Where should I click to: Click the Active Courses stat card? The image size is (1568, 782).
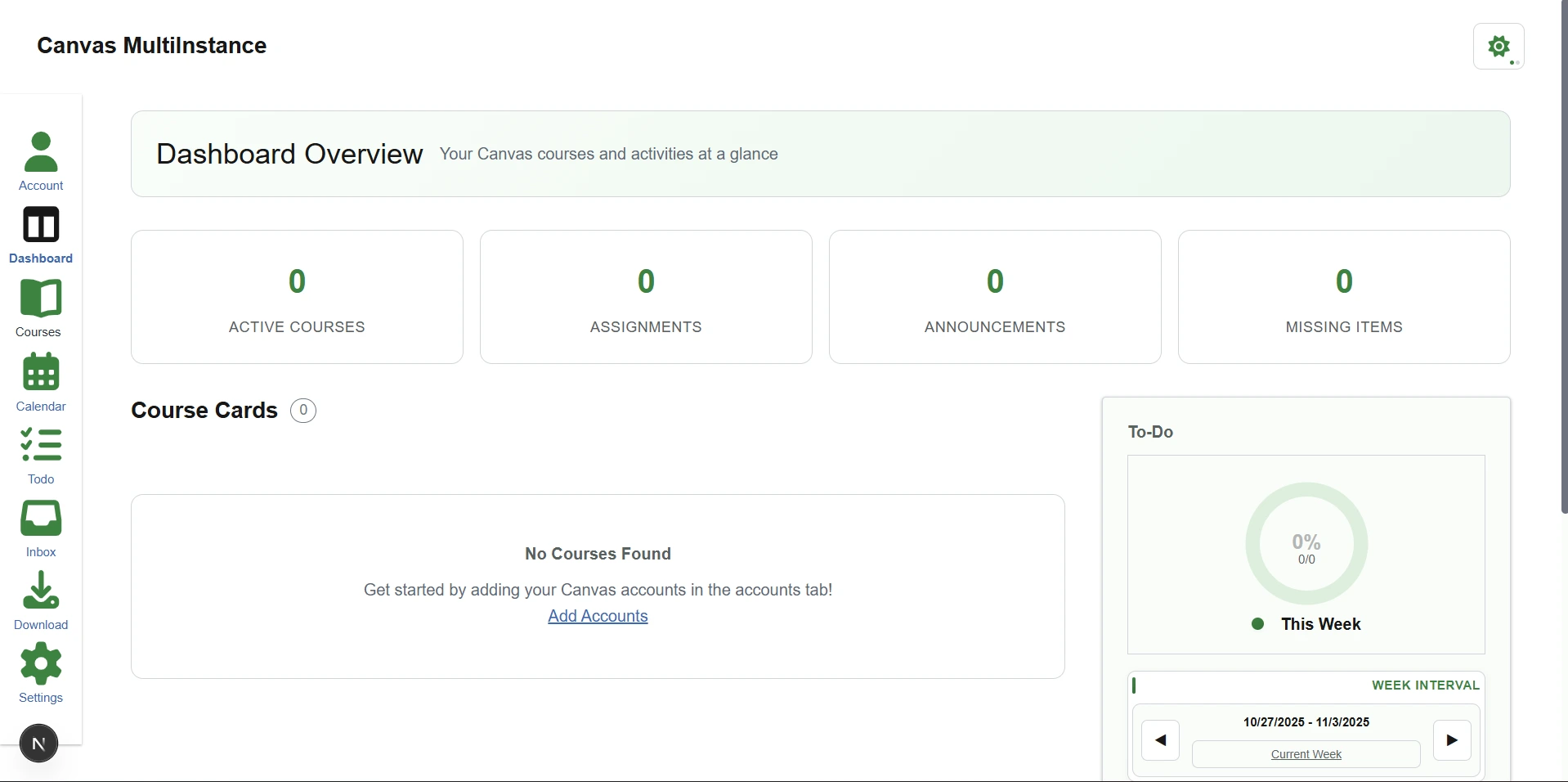coord(297,297)
